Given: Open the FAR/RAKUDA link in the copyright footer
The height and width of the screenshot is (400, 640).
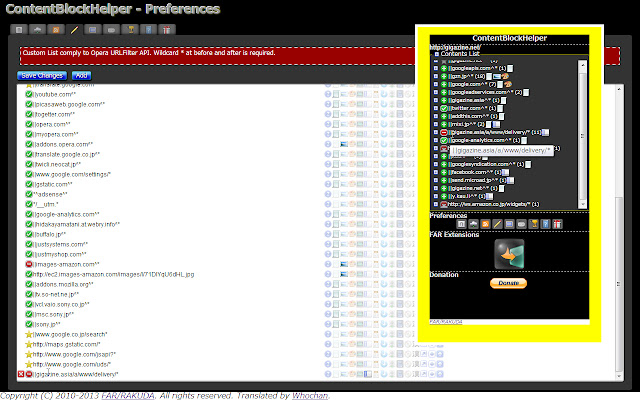Looking at the screenshot, I should pos(128,395).
